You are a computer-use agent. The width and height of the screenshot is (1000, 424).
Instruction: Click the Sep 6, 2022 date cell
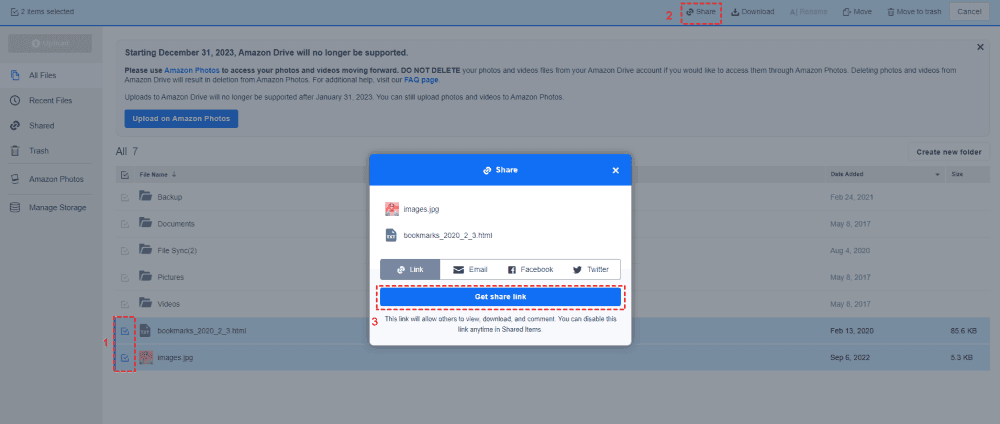[851, 358]
